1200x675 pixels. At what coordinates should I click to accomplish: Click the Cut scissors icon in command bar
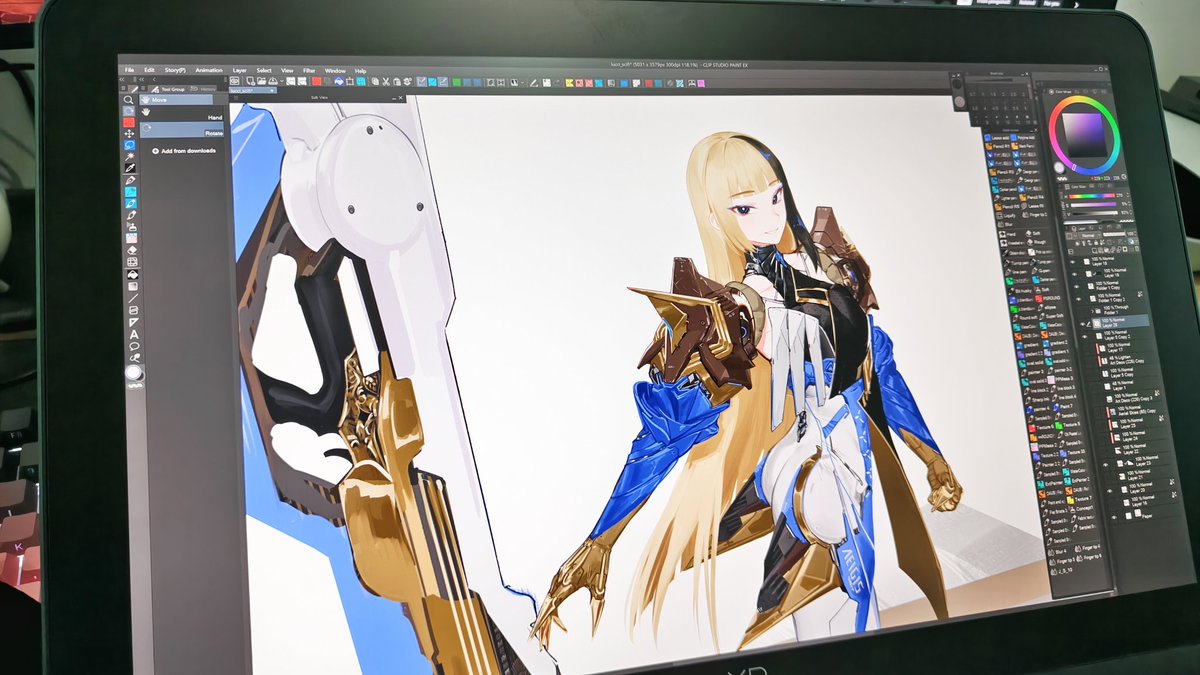tap(386, 81)
